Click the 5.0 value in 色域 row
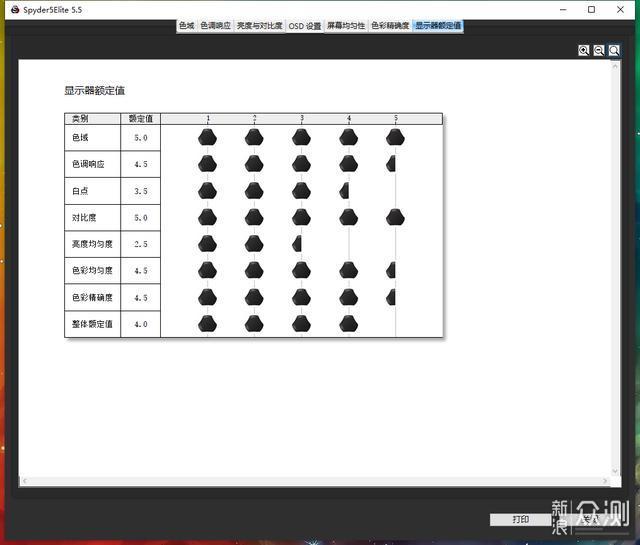The height and width of the screenshot is (545, 640). tap(141, 138)
